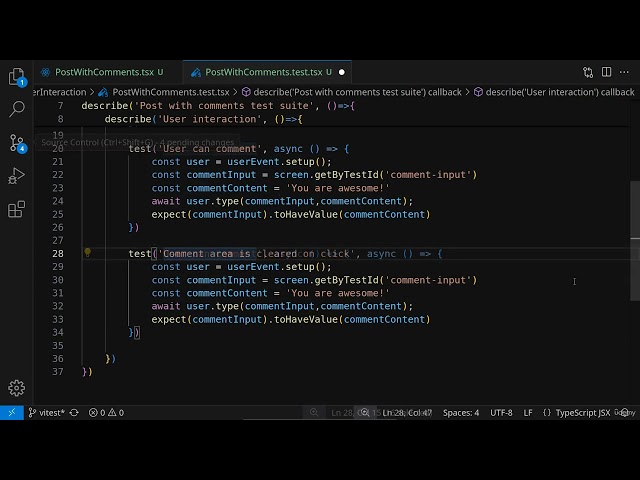
Task: Switch to PostWithComments.tsx tab
Action: point(102,72)
